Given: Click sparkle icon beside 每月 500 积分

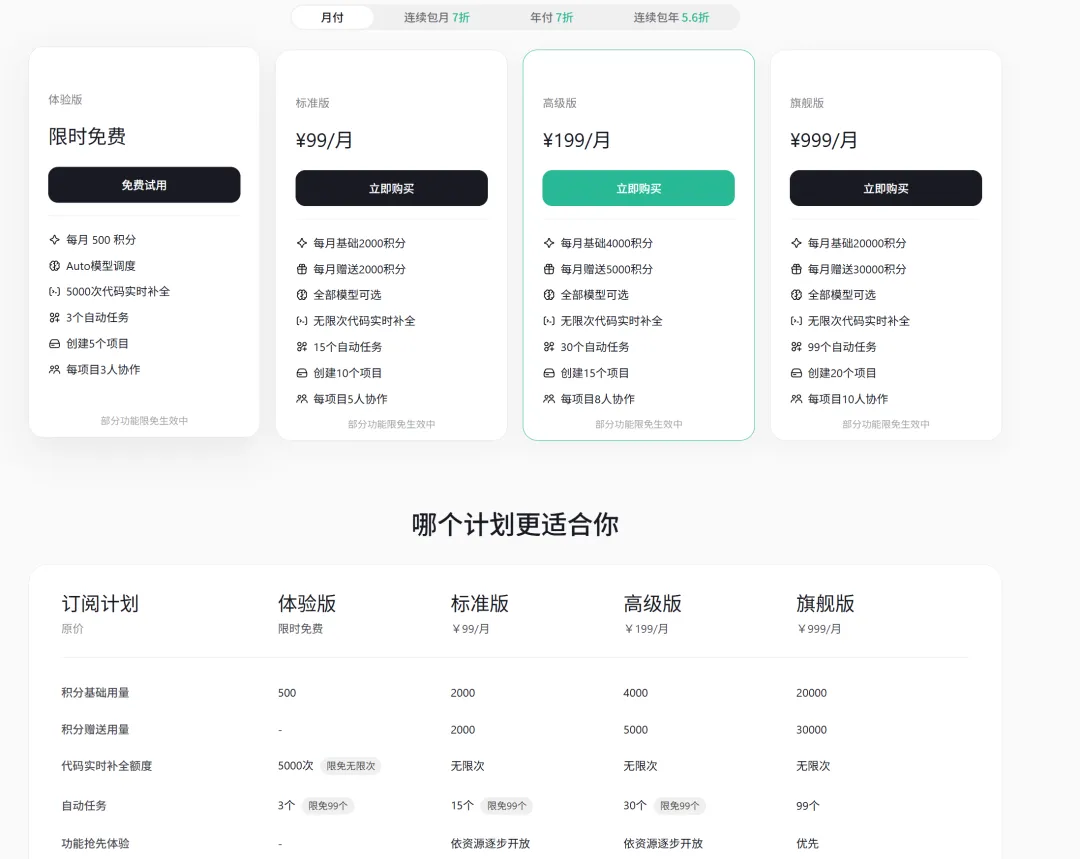Looking at the screenshot, I should point(54,240).
